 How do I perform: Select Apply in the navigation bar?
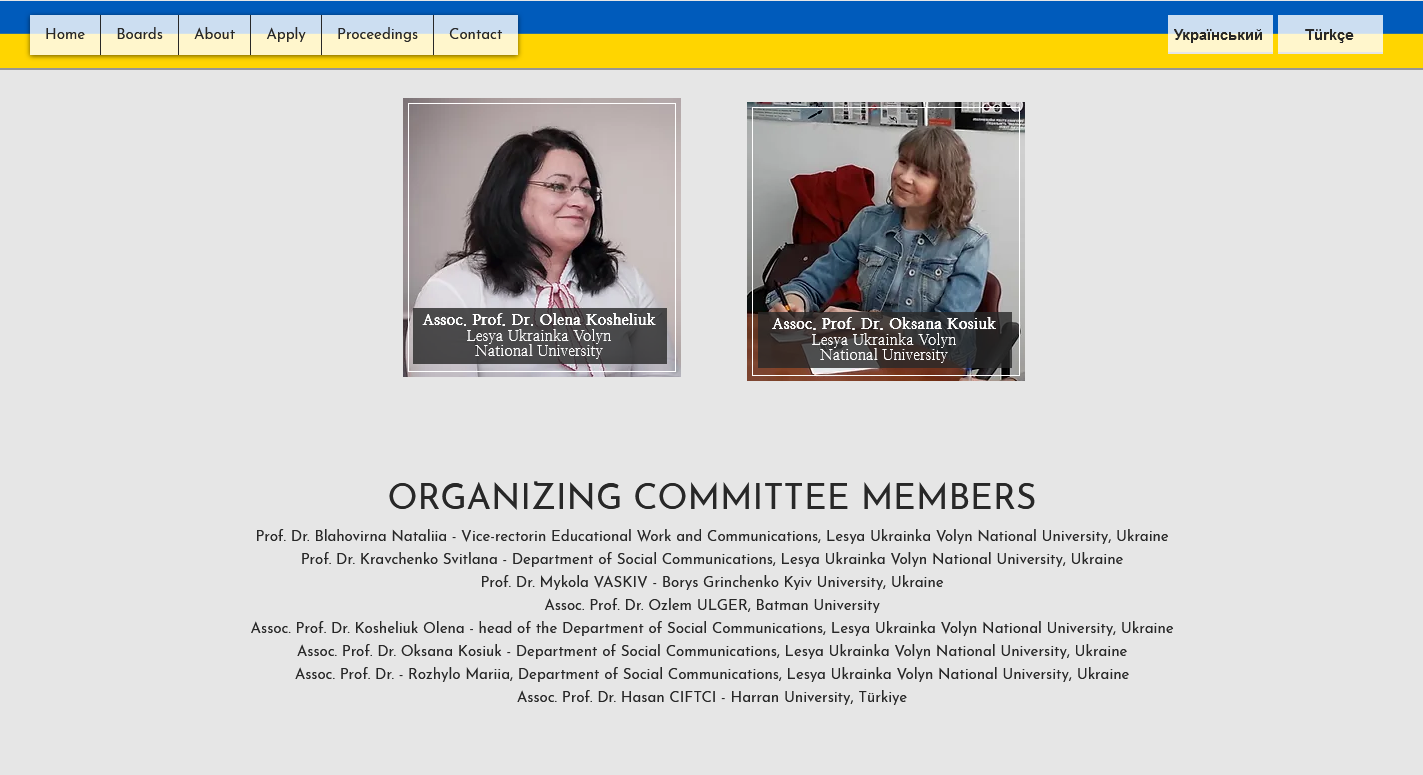[285, 35]
